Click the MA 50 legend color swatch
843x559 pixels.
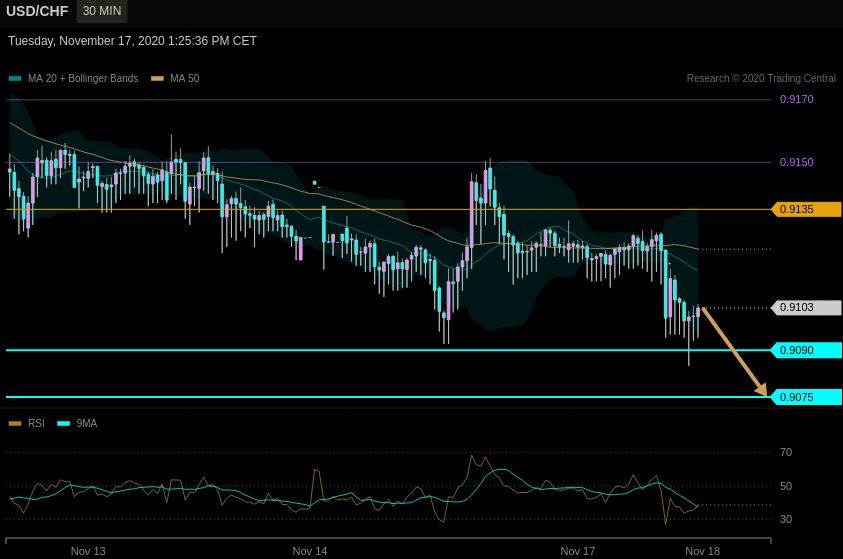pos(157,78)
